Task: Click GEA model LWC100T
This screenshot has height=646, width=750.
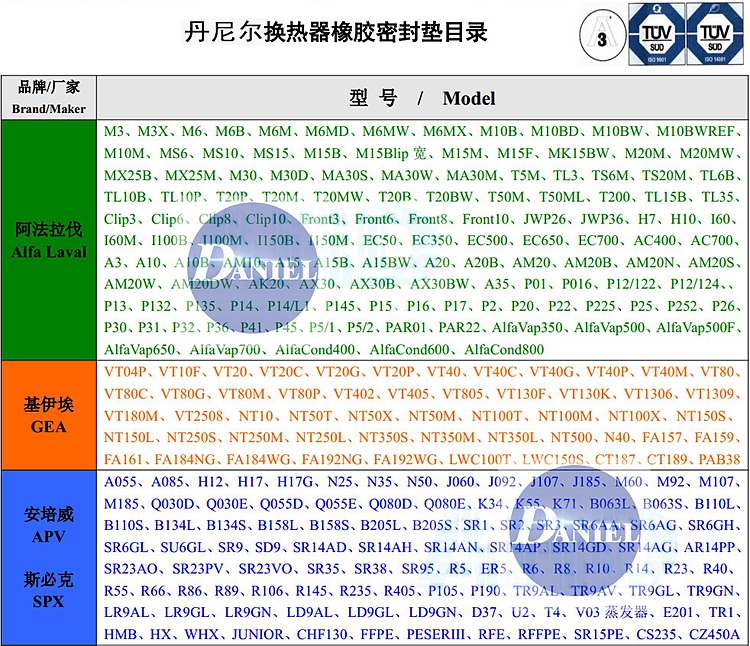Action: click(x=479, y=460)
